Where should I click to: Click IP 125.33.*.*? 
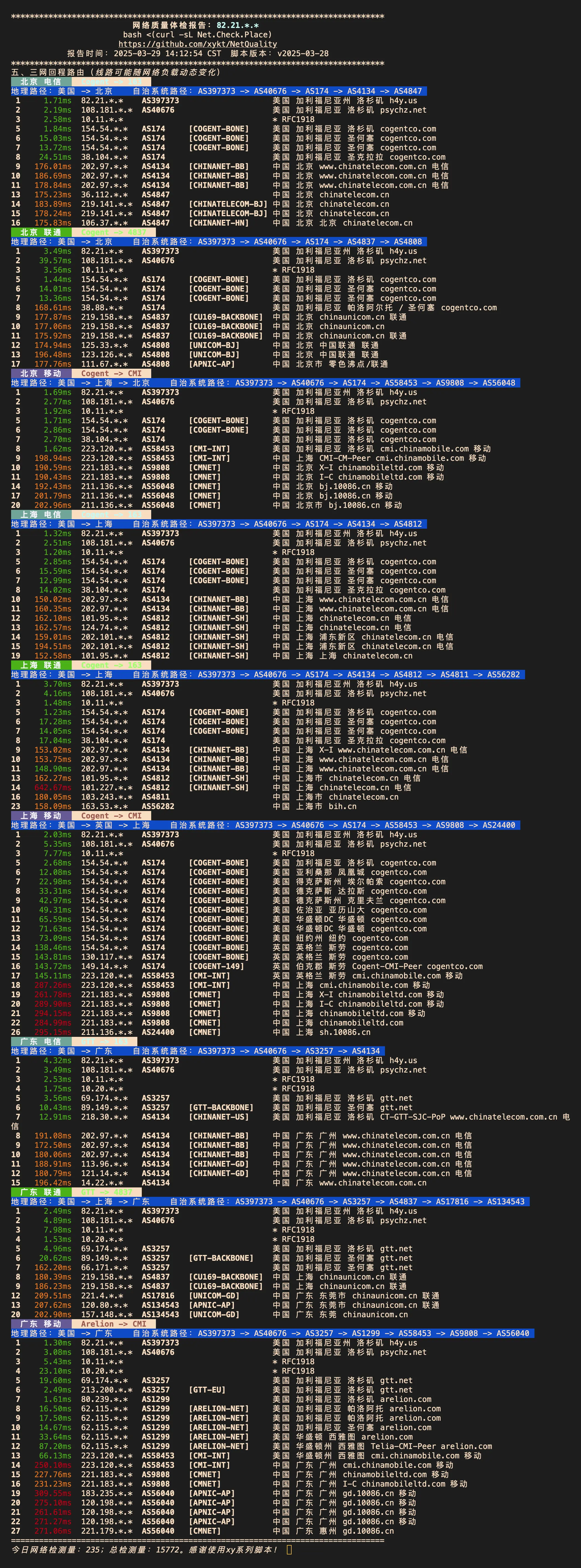pos(104,345)
